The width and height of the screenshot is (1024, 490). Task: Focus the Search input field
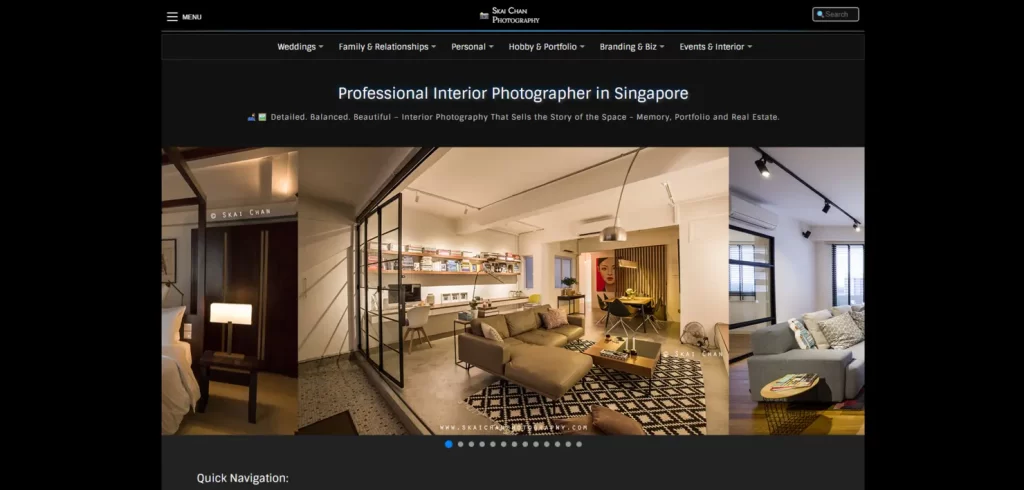click(x=835, y=14)
